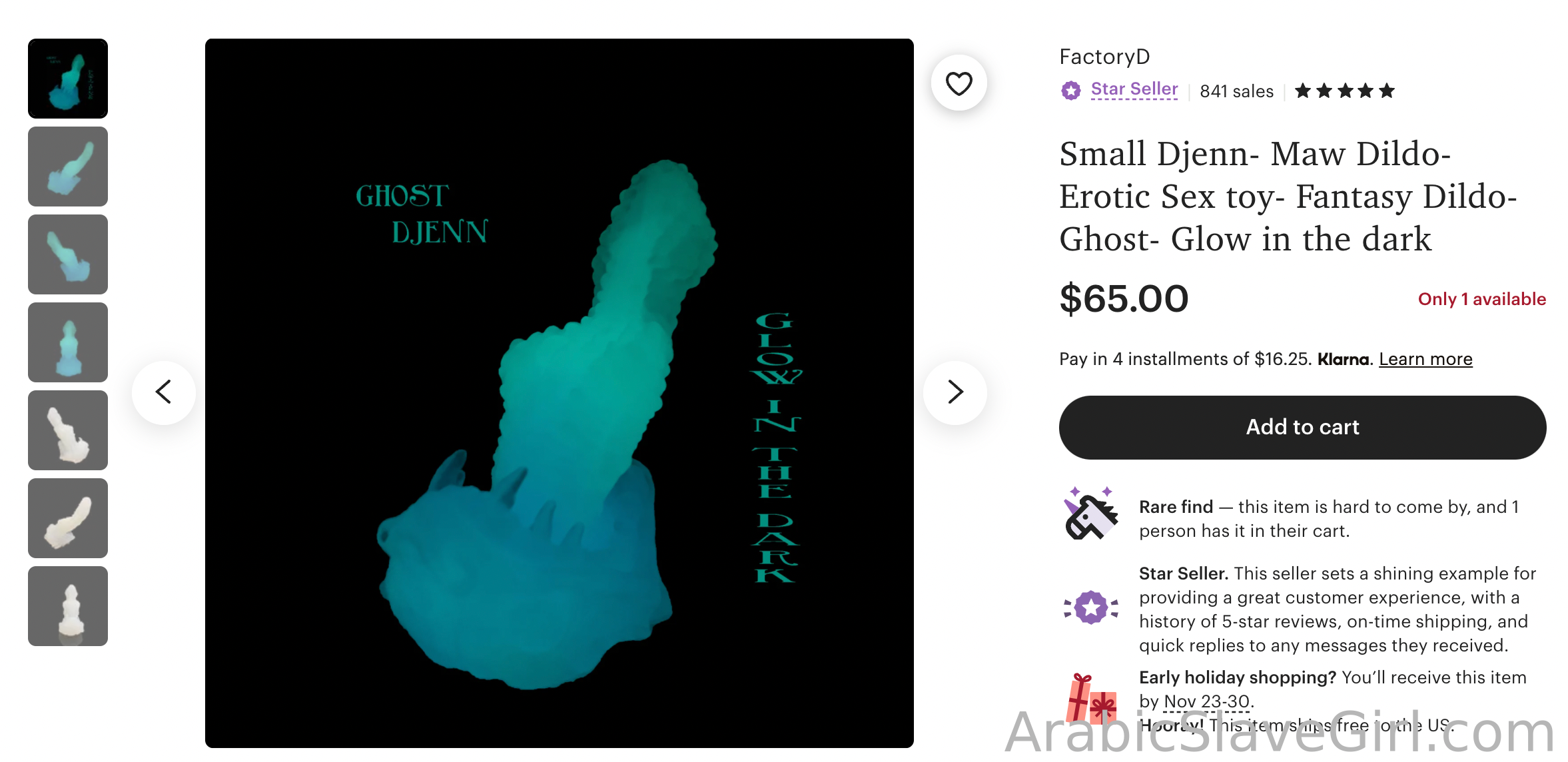
Task: Open the Star Seller link
Action: [1134, 89]
